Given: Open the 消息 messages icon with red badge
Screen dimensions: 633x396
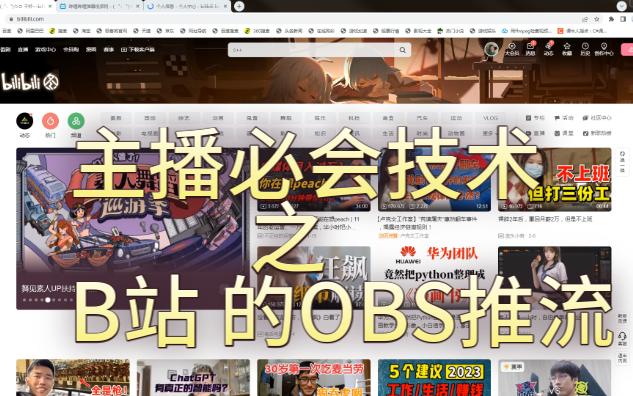Looking at the screenshot, I should [530, 48].
